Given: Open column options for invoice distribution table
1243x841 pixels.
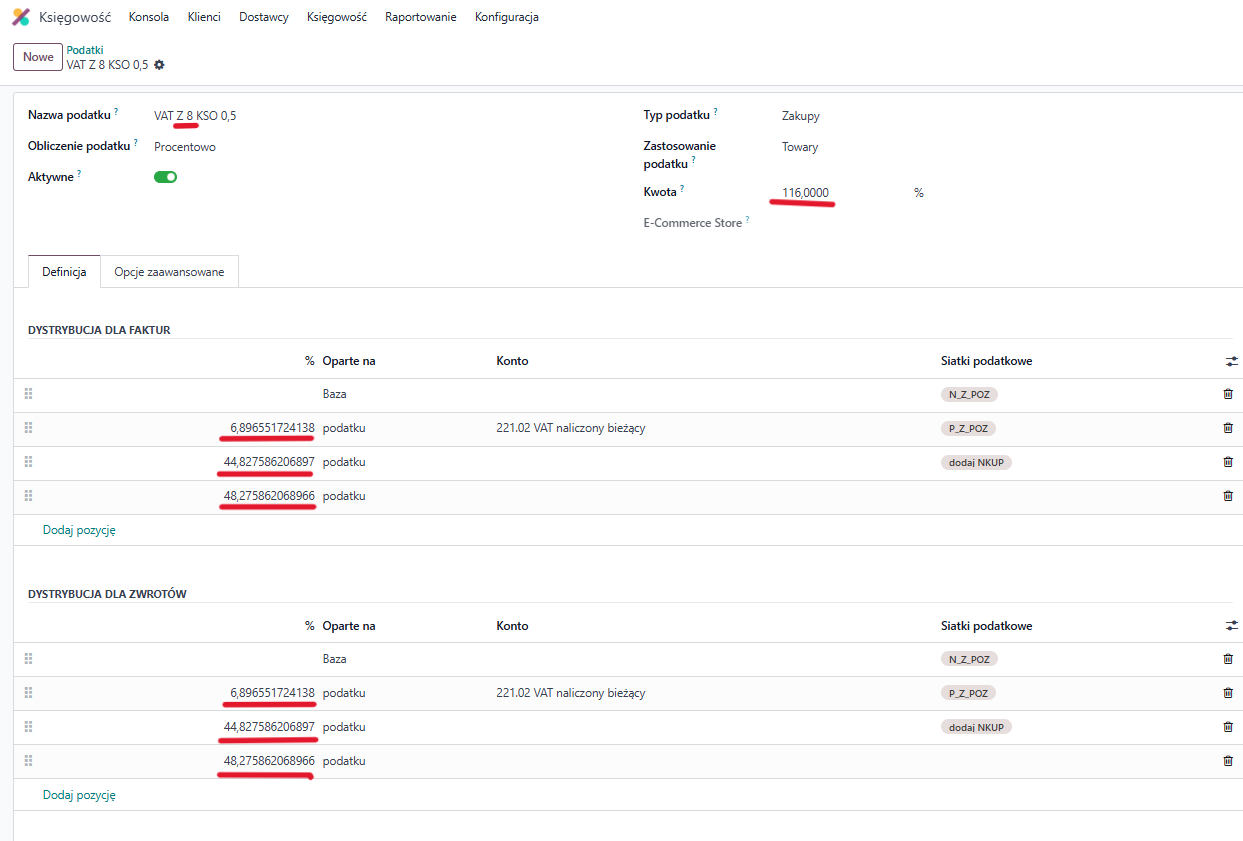Looking at the screenshot, I should point(1231,361).
